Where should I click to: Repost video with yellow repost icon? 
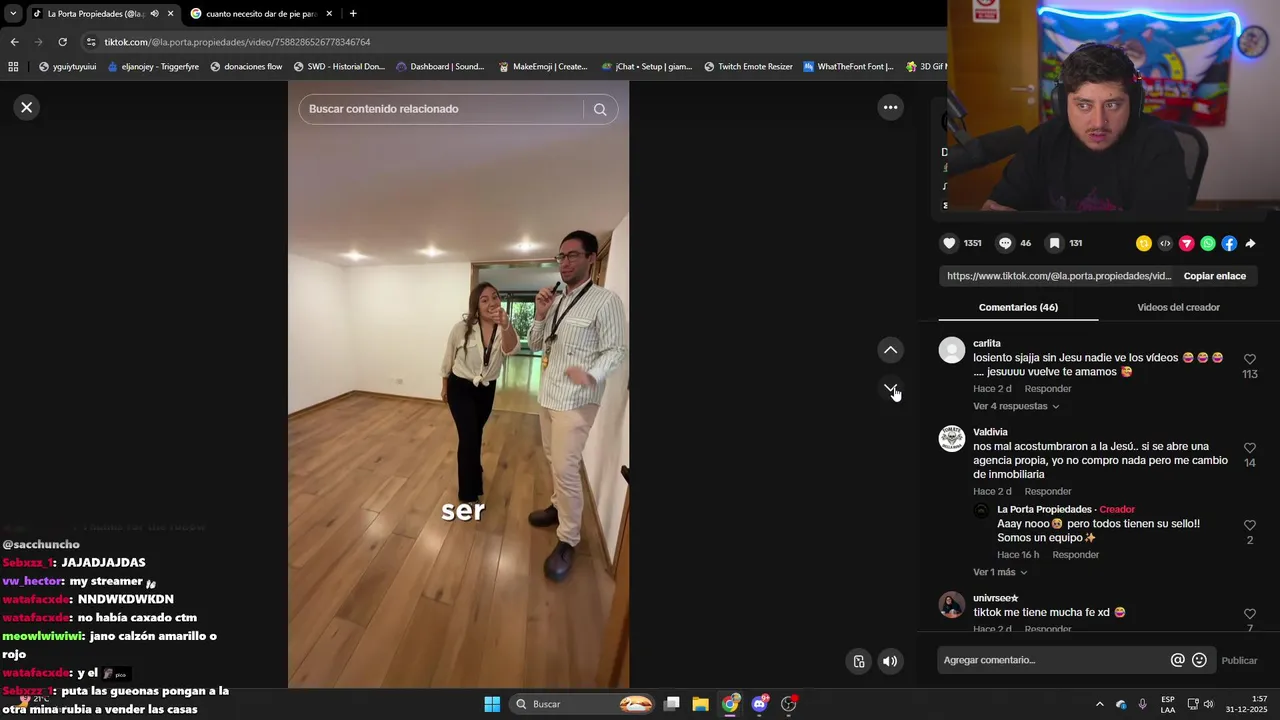coord(1144,243)
